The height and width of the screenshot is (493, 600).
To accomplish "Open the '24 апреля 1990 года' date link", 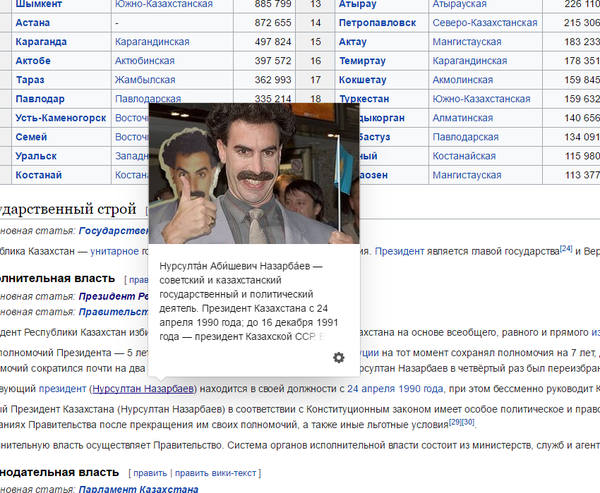I will (x=396, y=388).
